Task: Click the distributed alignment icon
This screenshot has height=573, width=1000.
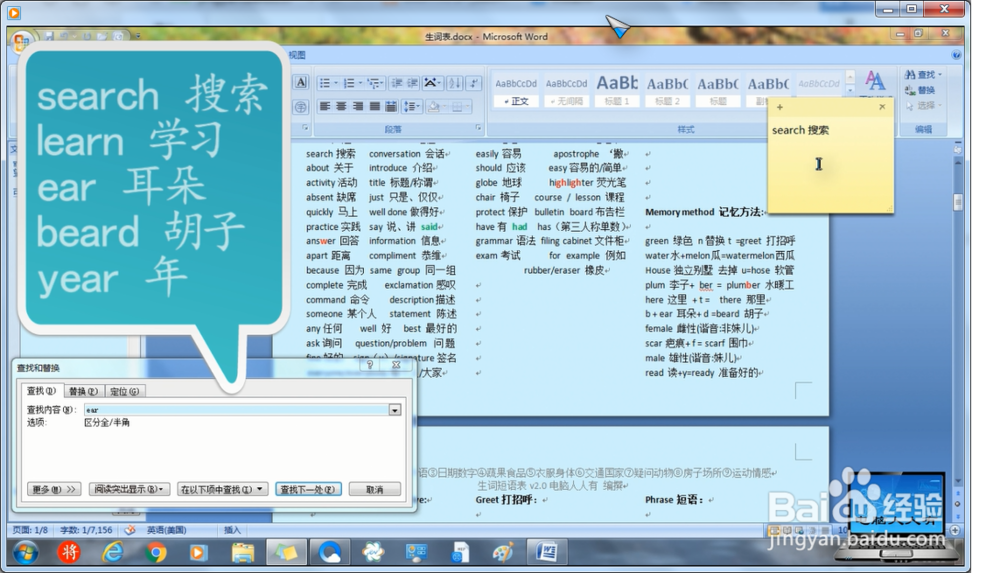Action: pyautogui.click(x=390, y=106)
